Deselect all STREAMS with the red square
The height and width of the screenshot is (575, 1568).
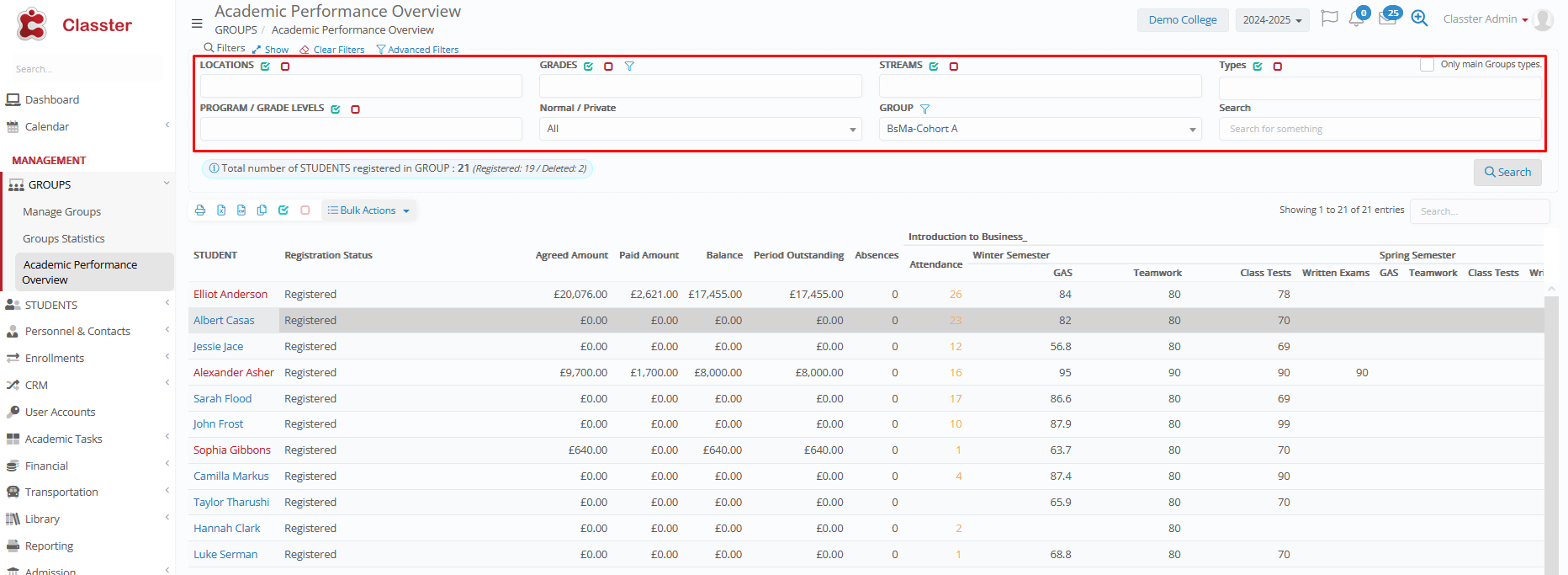pos(954,67)
